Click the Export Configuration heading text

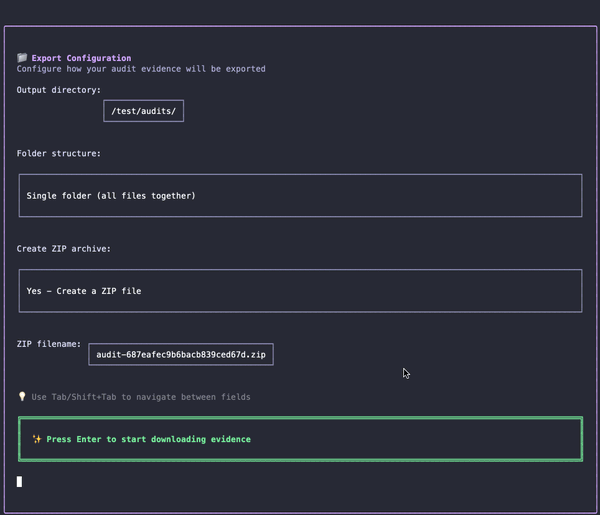(81, 58)
